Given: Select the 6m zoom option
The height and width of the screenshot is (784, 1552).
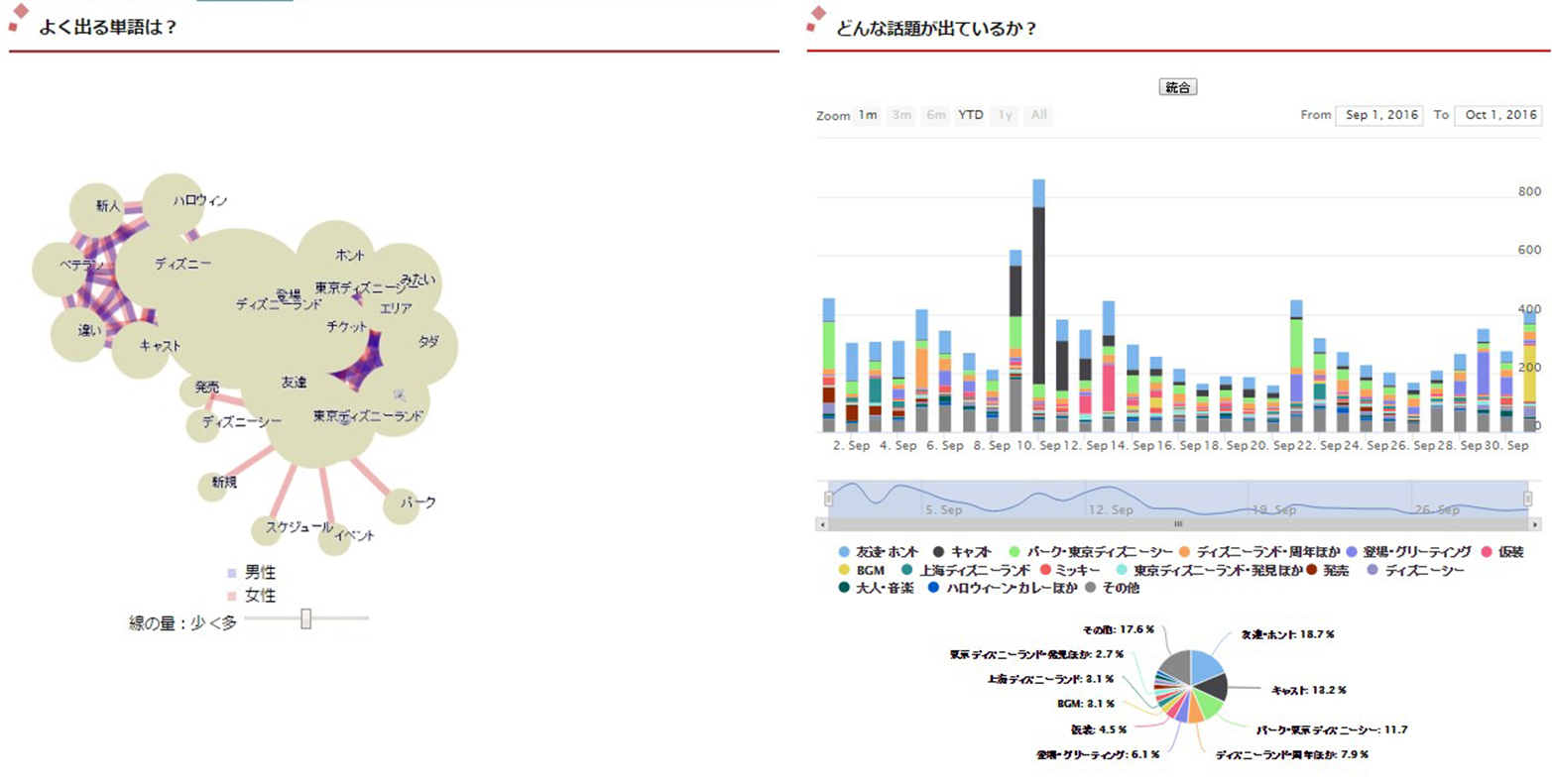Looking at the screenshot, I should [935, 115].
